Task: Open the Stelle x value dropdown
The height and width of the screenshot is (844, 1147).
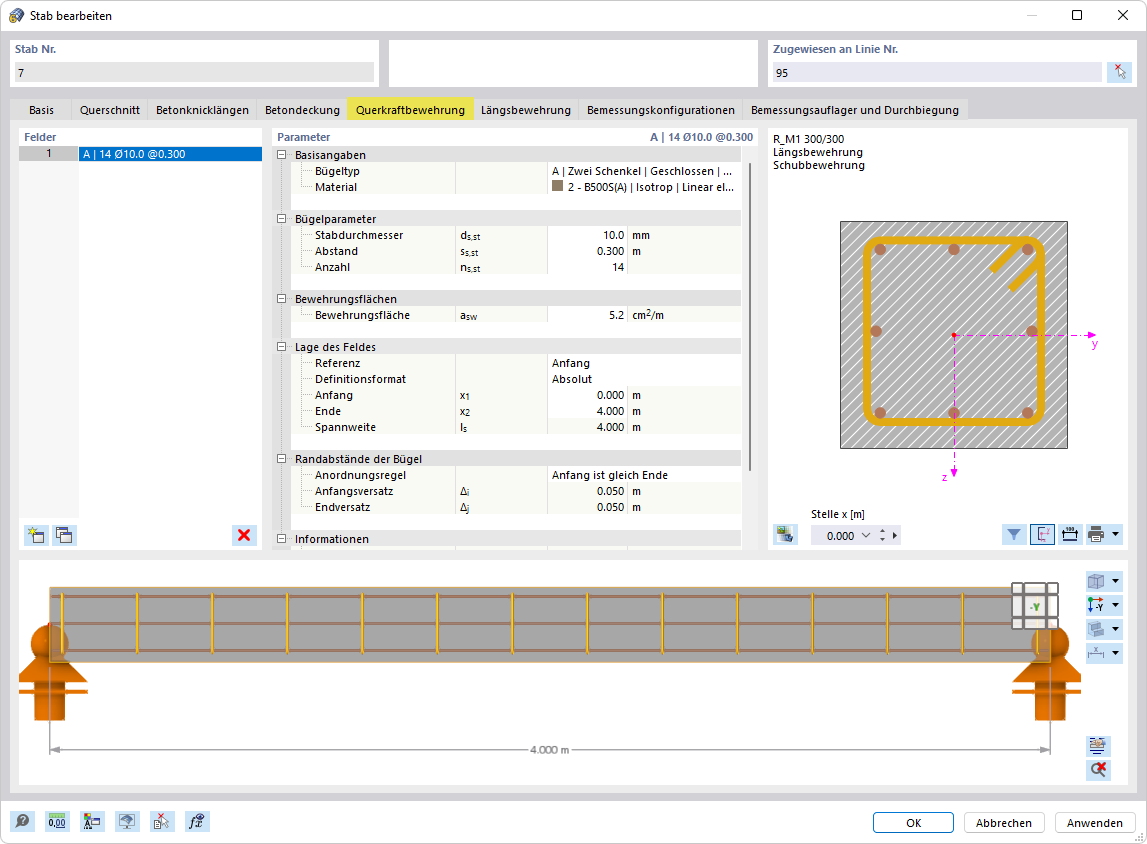Action: click(x=866, y=535)
